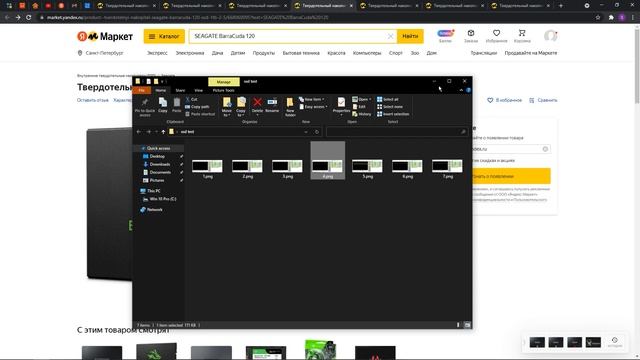
Task: Click Copy path in the ribbon
Action: [x=197, y=107]
